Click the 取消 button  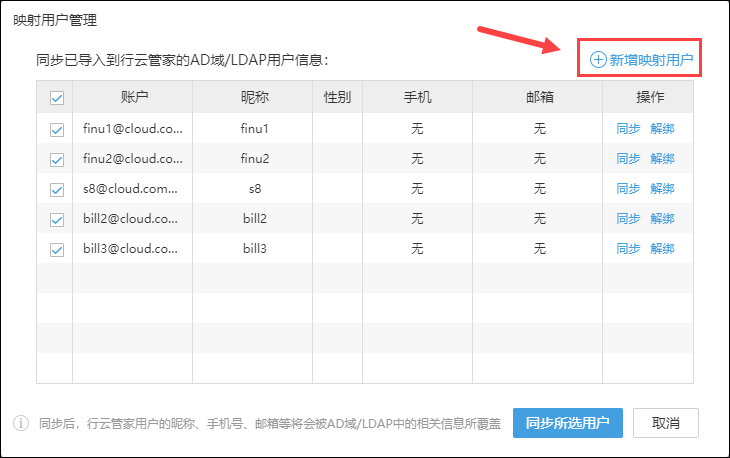(x=666, y=422)
